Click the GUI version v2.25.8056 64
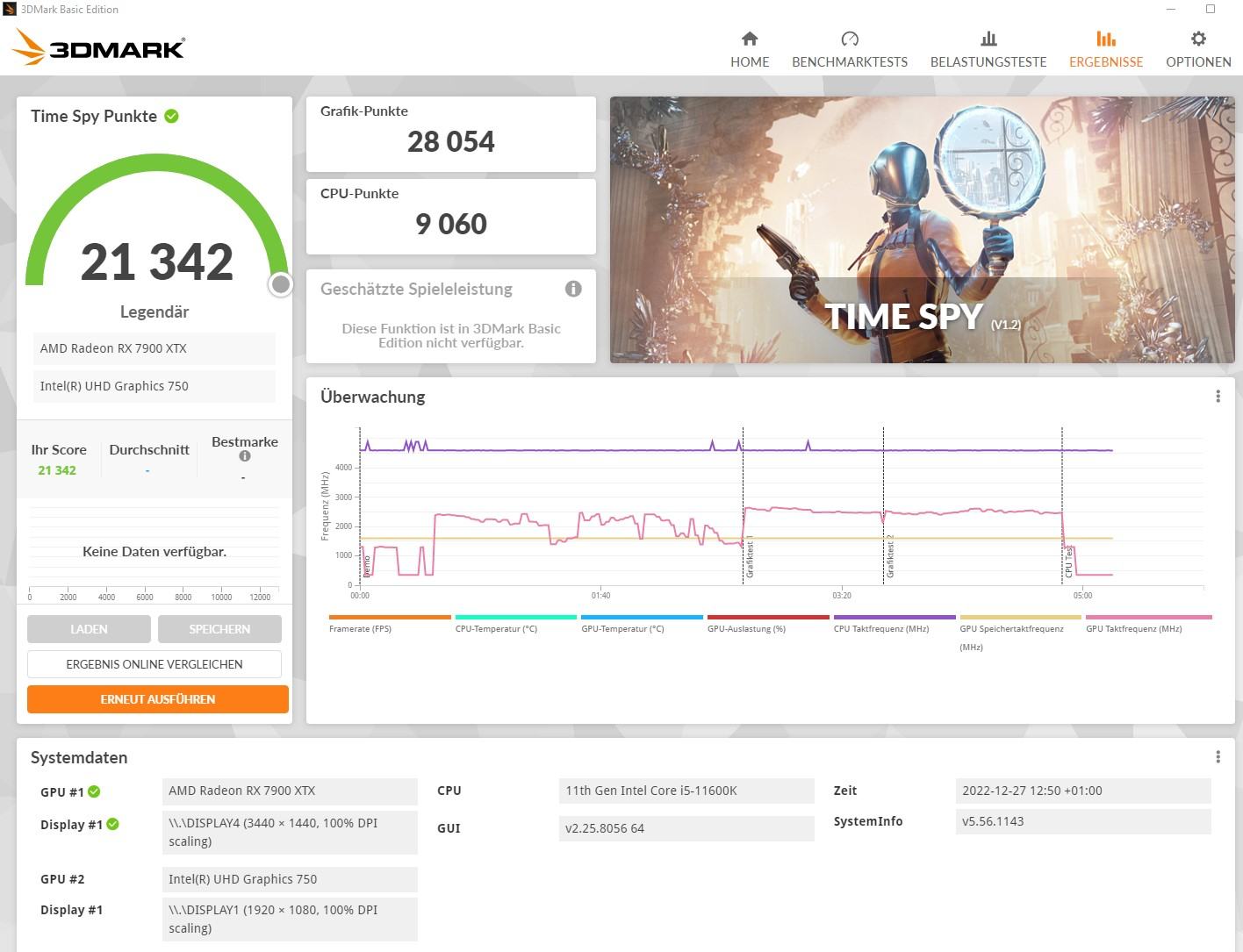The image size is (1243, 952). coord(686,828)
